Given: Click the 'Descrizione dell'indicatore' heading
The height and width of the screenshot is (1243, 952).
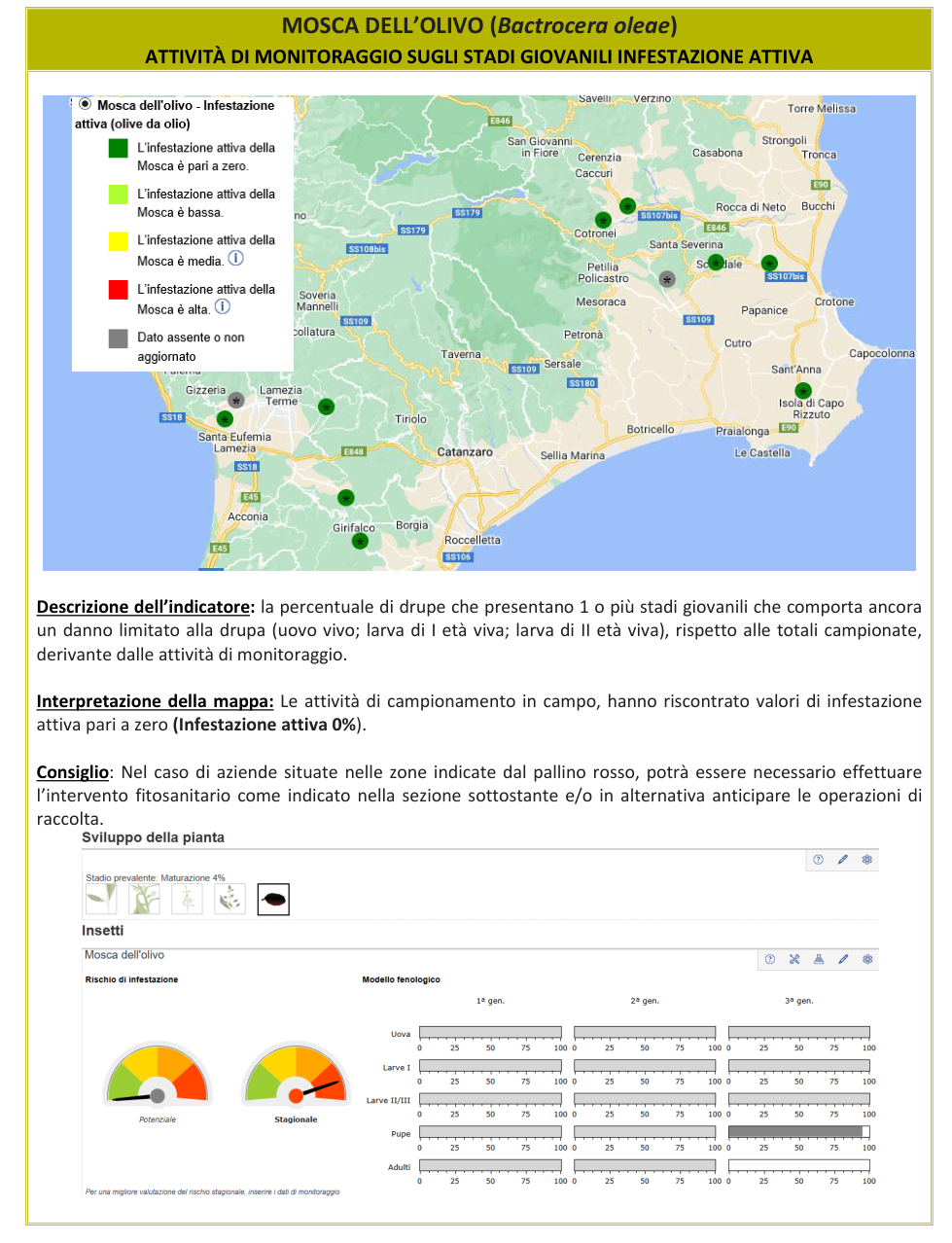Looking at the screenshot, I should (146, 607).
